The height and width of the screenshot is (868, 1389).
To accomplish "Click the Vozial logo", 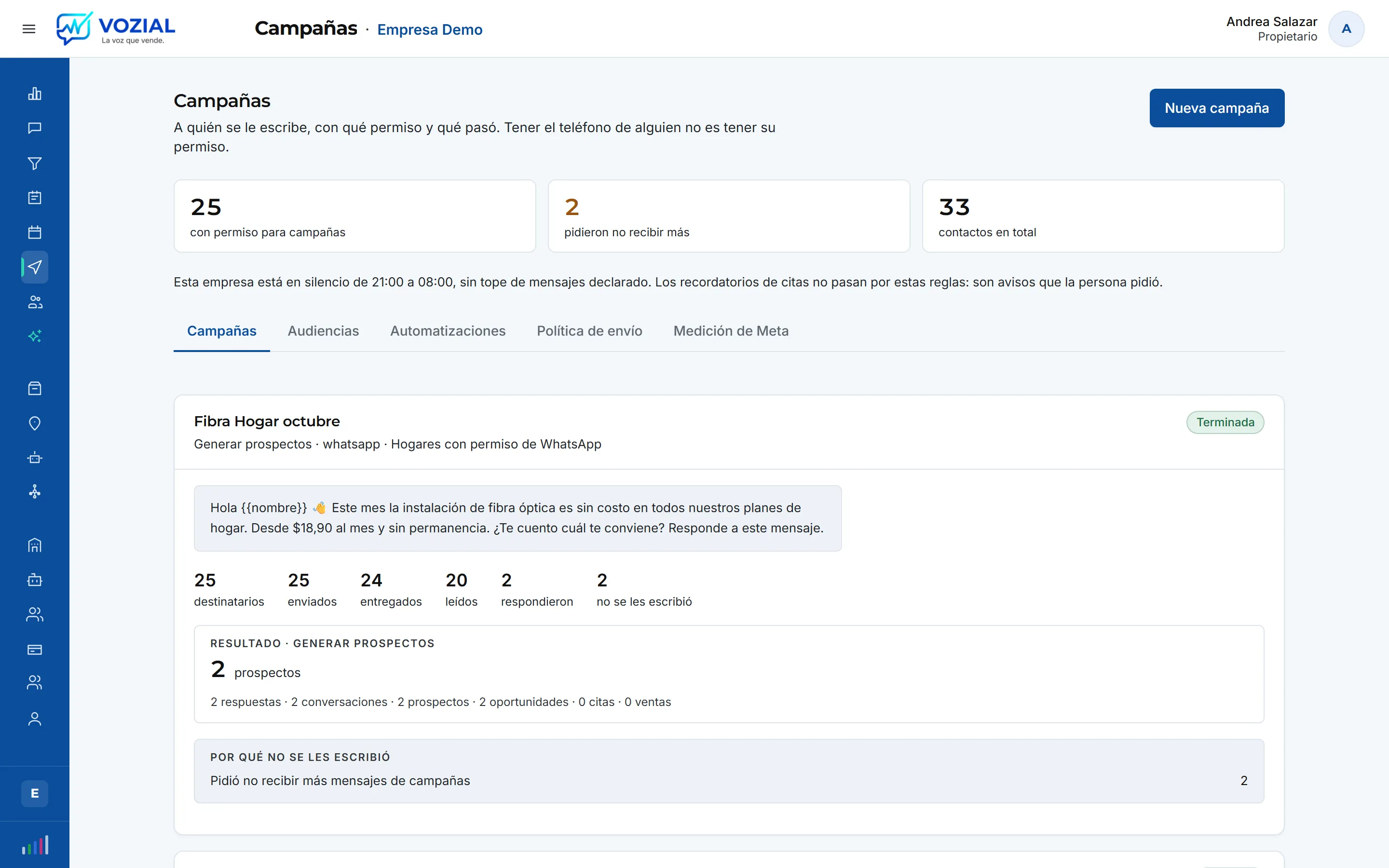I will [115, 29].
